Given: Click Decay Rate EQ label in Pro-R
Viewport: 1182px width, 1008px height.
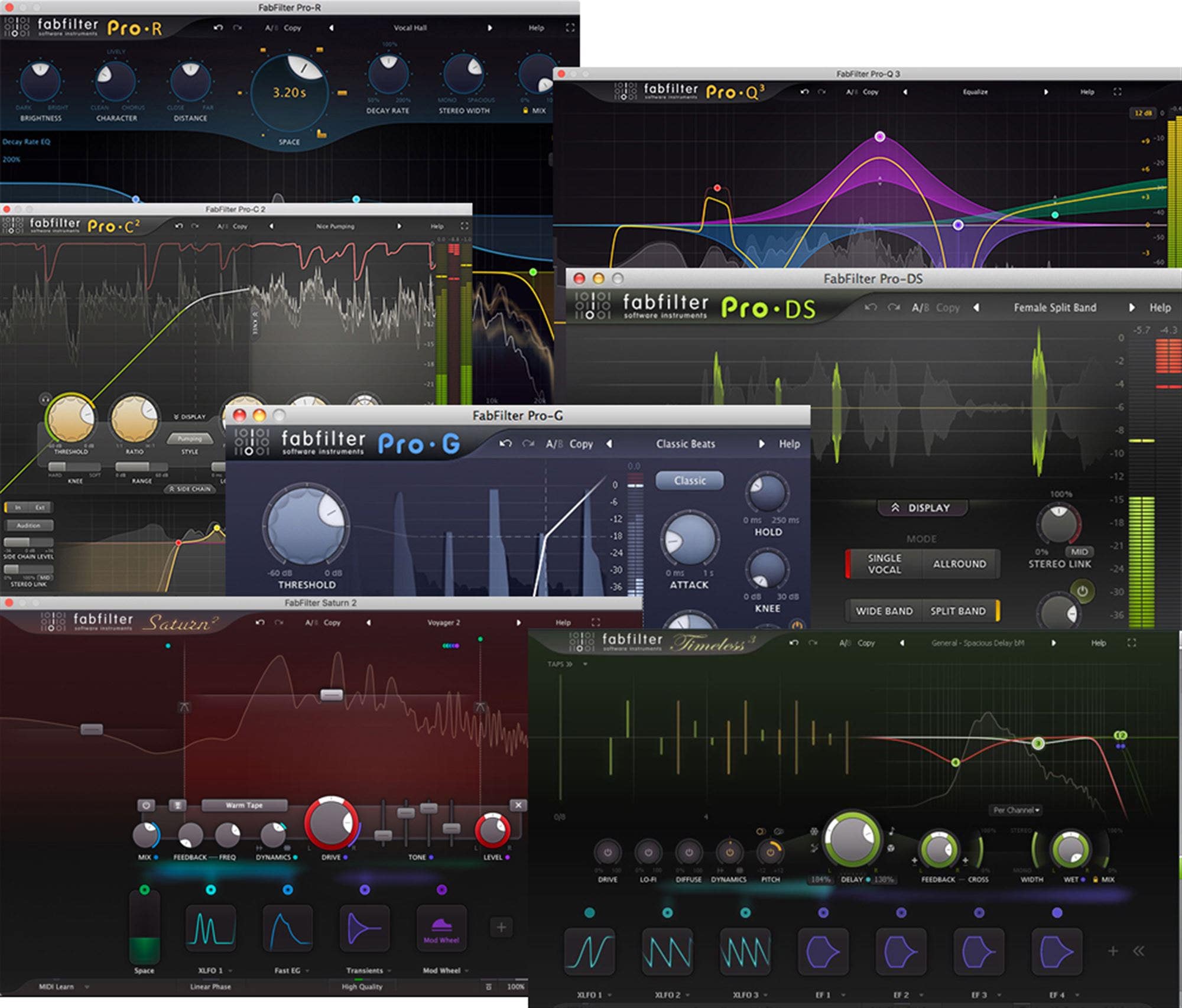Looking at the screenshot, I should click(27, 142).
